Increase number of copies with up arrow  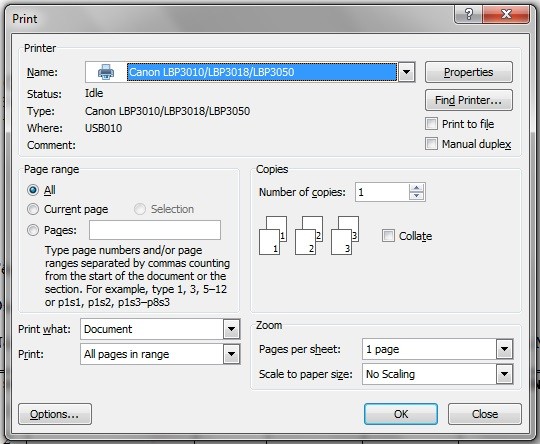click(417, 188)
